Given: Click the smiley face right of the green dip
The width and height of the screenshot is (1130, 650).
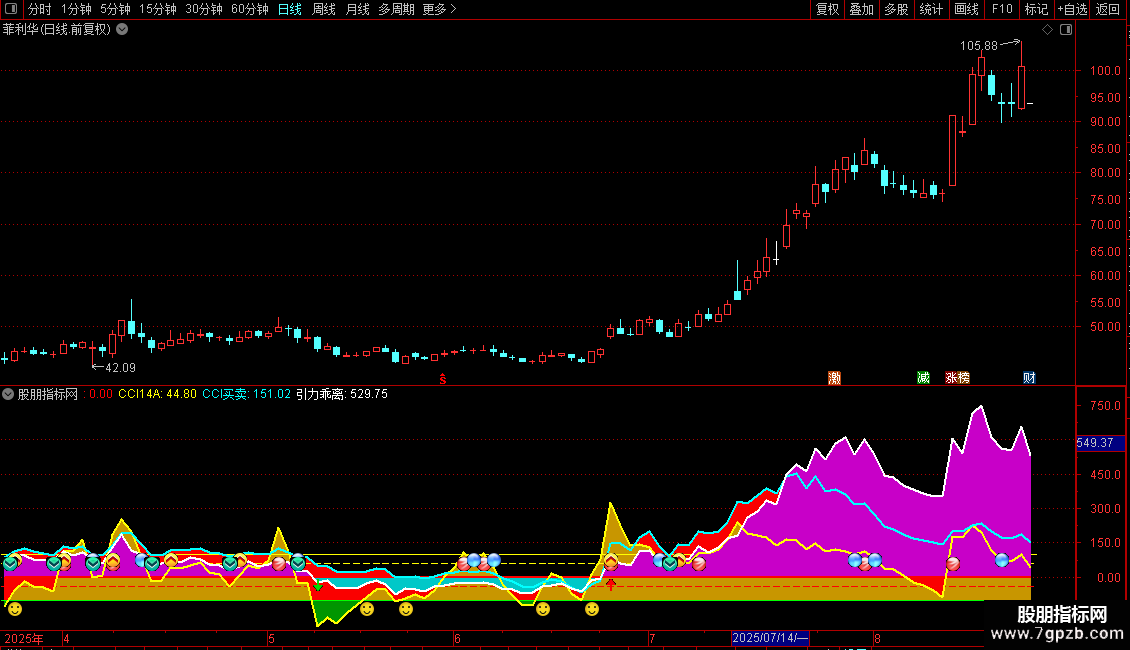Looking at the screenshot, I should [367, 609].
